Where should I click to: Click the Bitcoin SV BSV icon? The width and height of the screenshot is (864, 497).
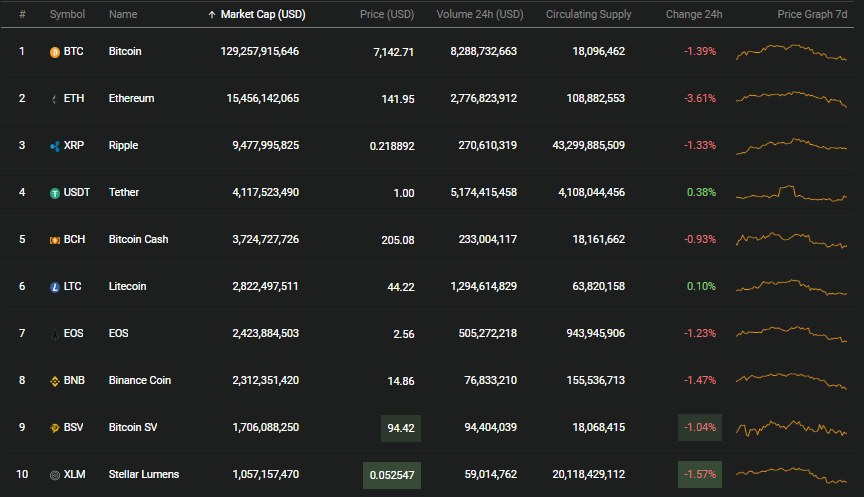pyautogui.click(x=55, y=428)
